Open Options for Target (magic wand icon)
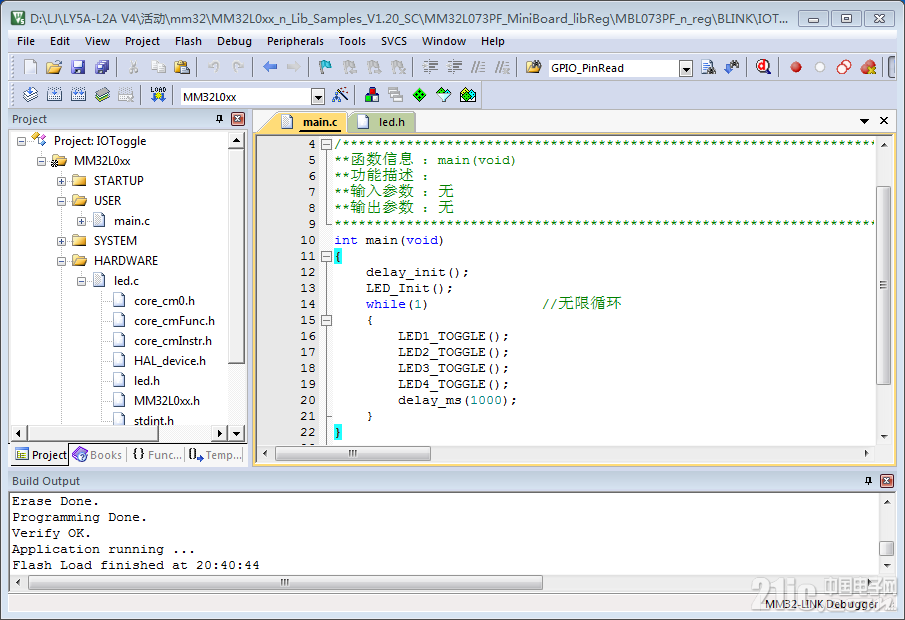Image resolution: width=905 pixels, height=620 pixels. pos(341,95)
